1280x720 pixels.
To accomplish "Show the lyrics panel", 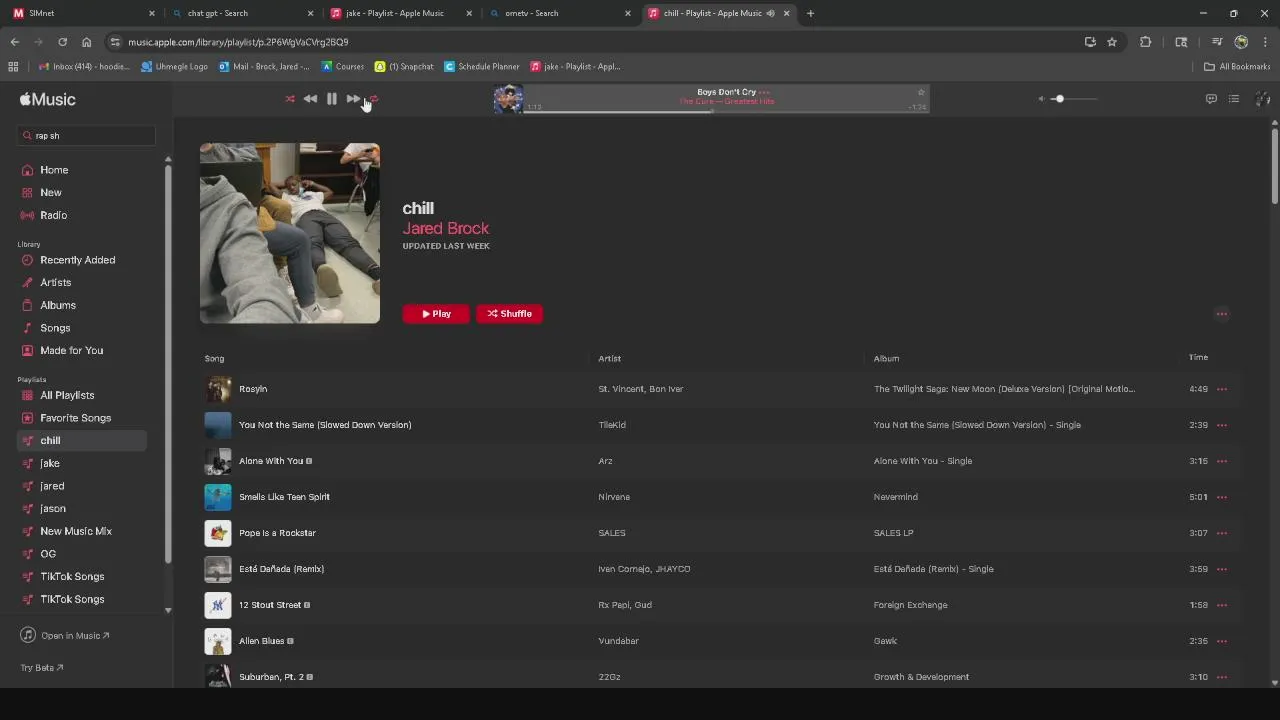I will [1211, 99].
